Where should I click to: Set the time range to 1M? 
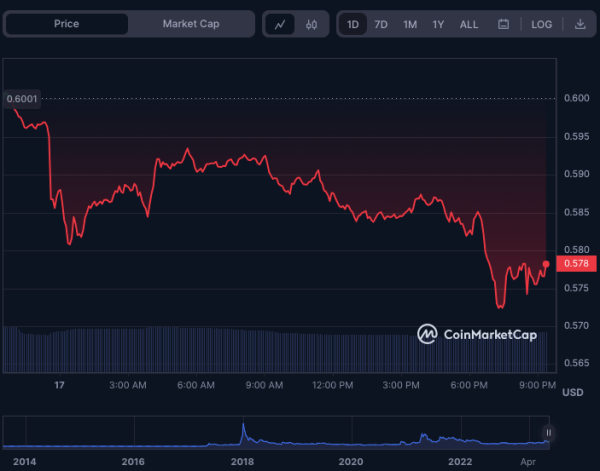click(x=410, y=24)
